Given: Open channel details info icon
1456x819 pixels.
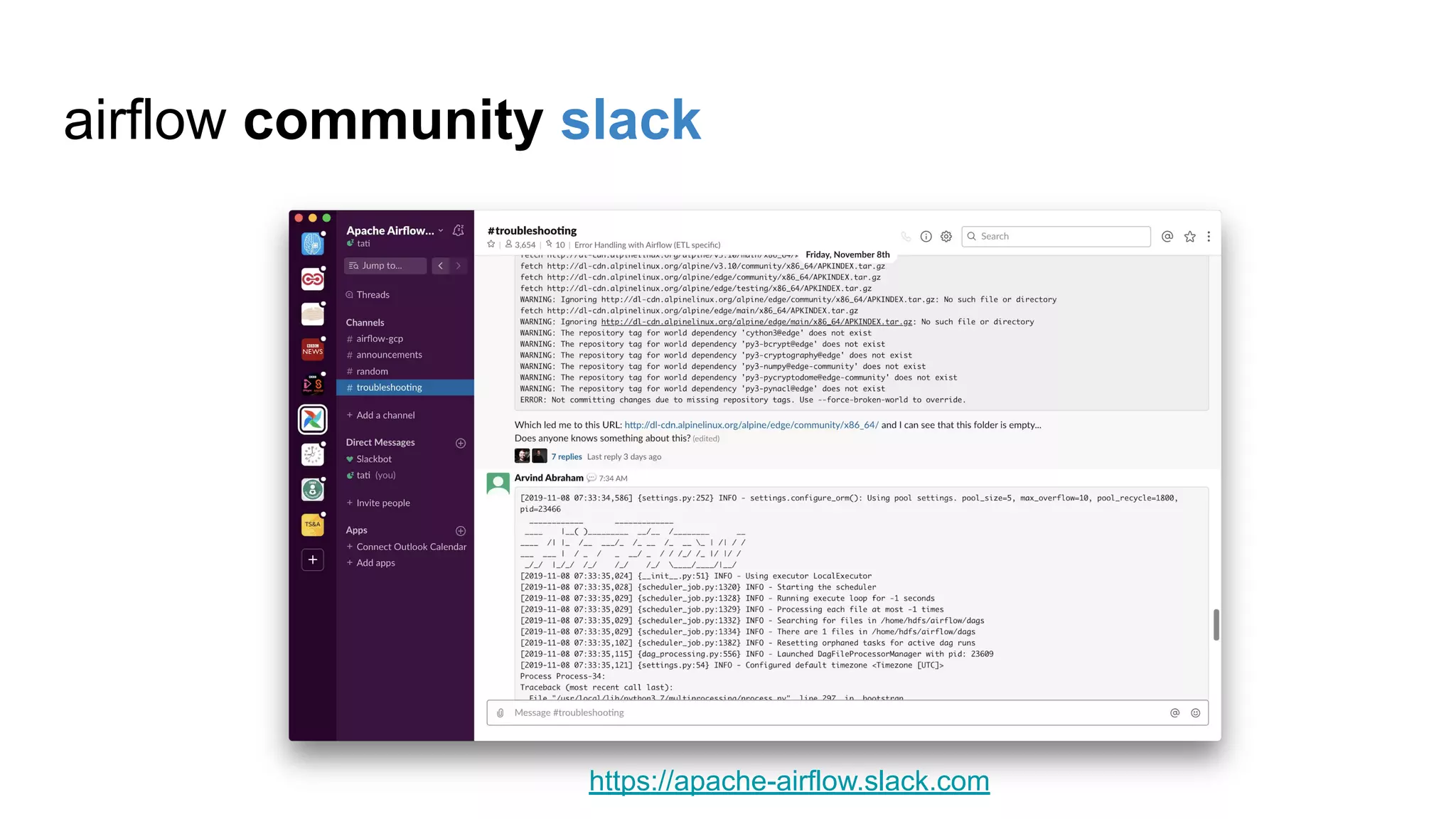Looking at the screenshot, I should click(x=926, y=237).
